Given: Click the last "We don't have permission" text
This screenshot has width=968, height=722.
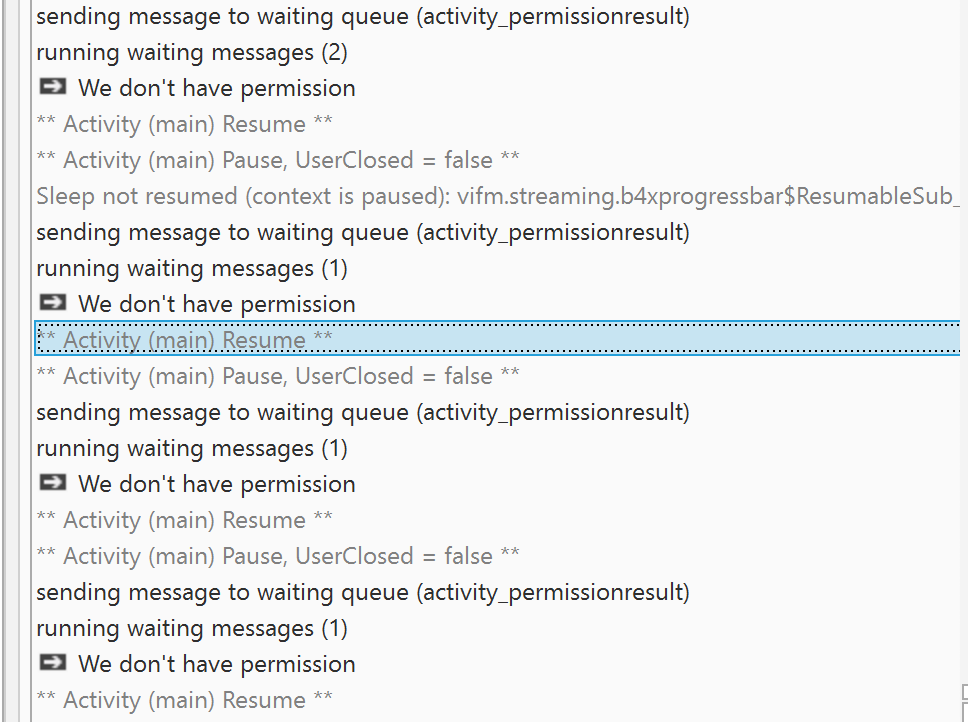Looking at the screenshot, I should pyautogui.click(x=217, y=664).
